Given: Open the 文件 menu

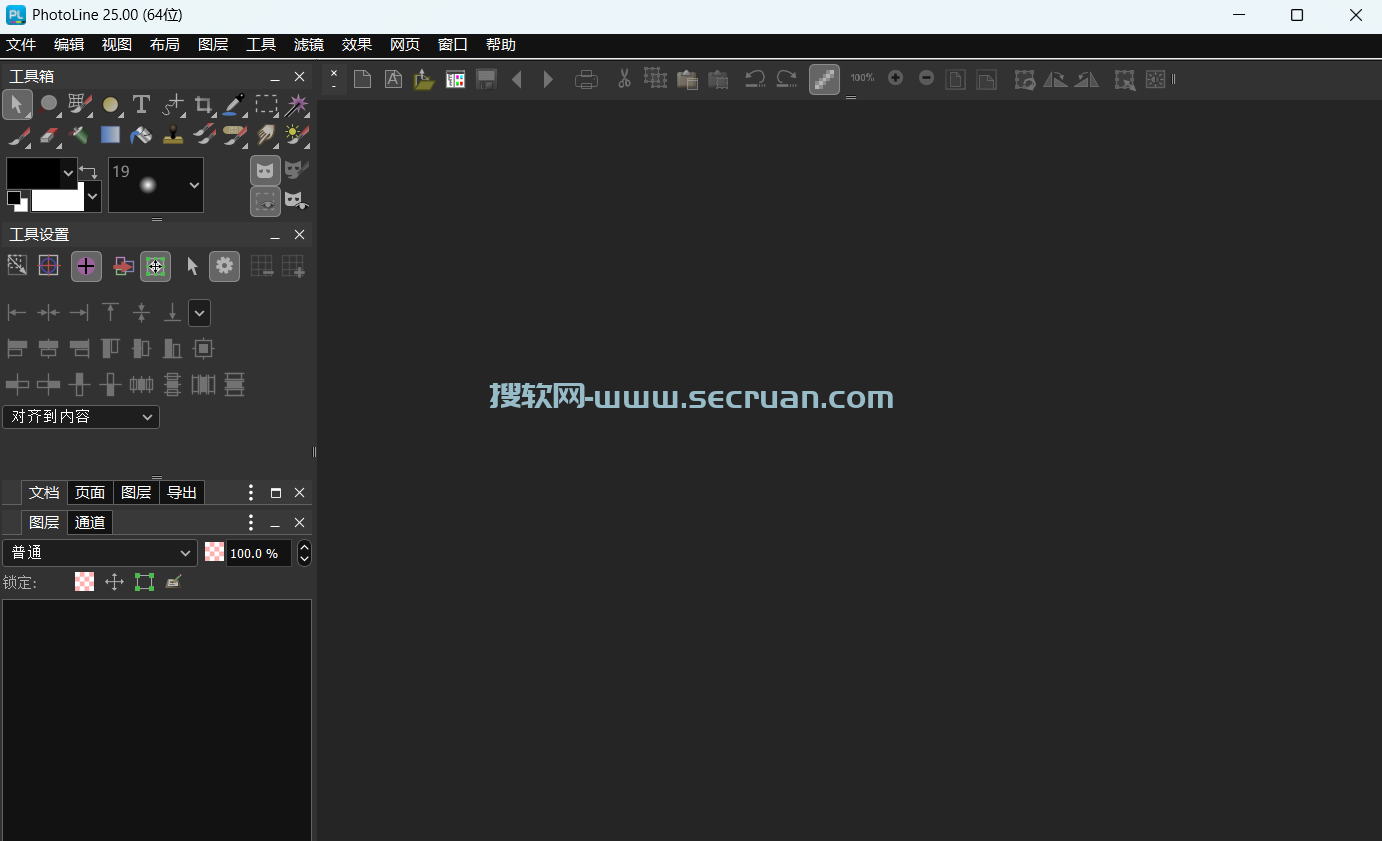Looking at the screenshot, I should click(x=21, y=45).
